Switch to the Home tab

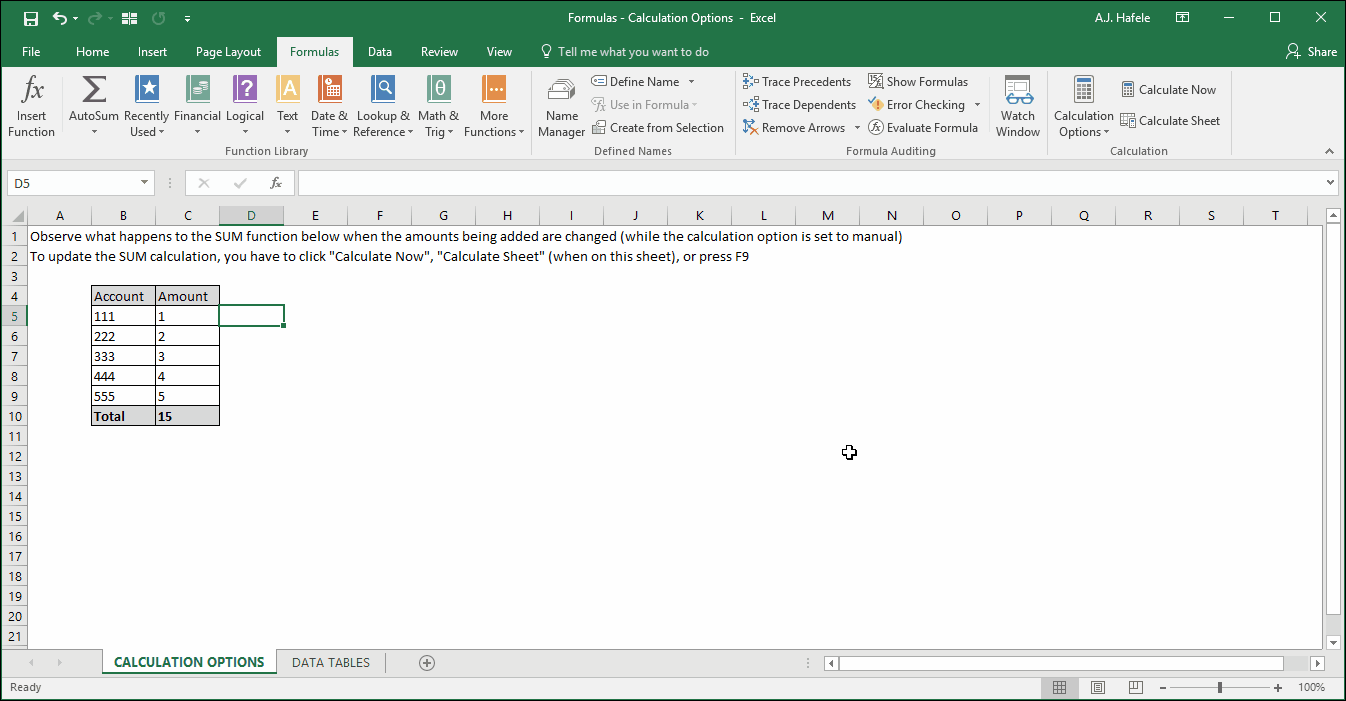[92, 52]
